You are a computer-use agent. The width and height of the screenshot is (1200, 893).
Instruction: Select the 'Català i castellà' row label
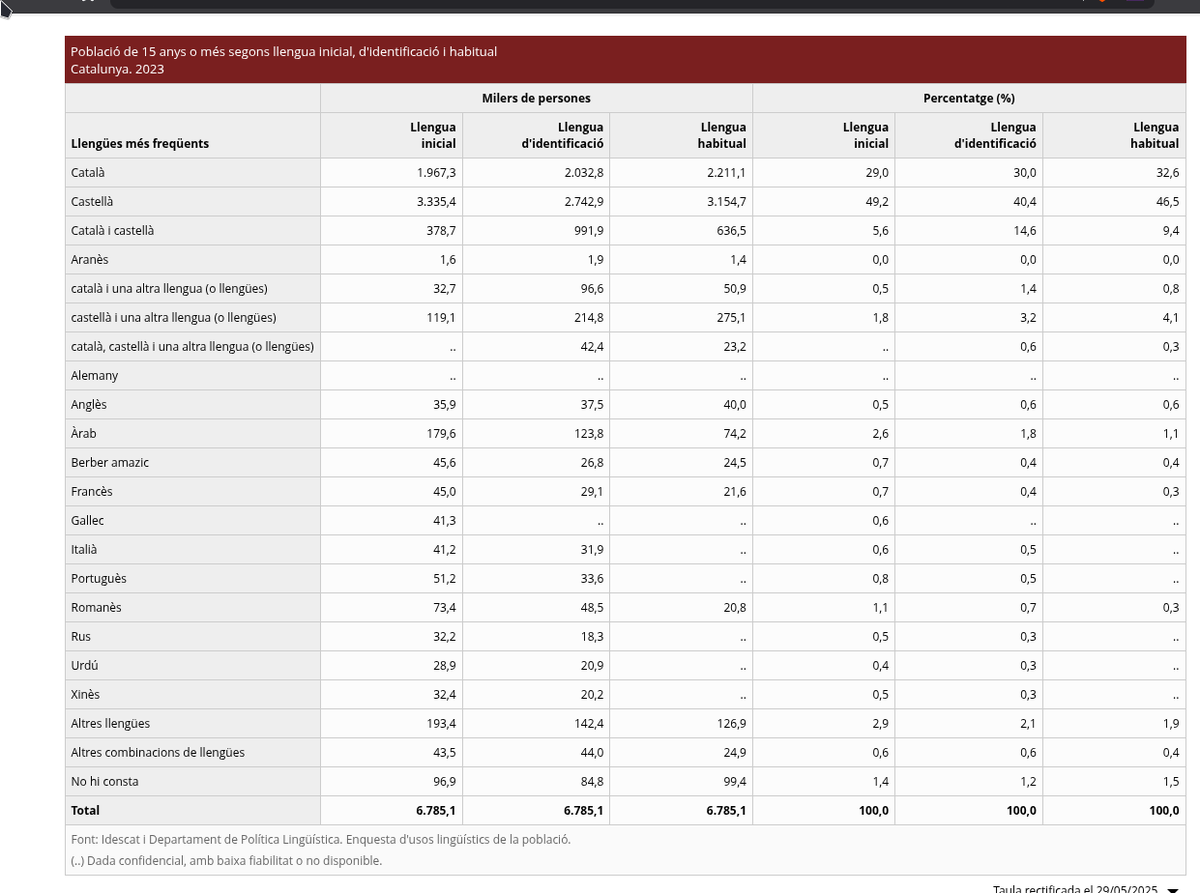tap(112, 231)
